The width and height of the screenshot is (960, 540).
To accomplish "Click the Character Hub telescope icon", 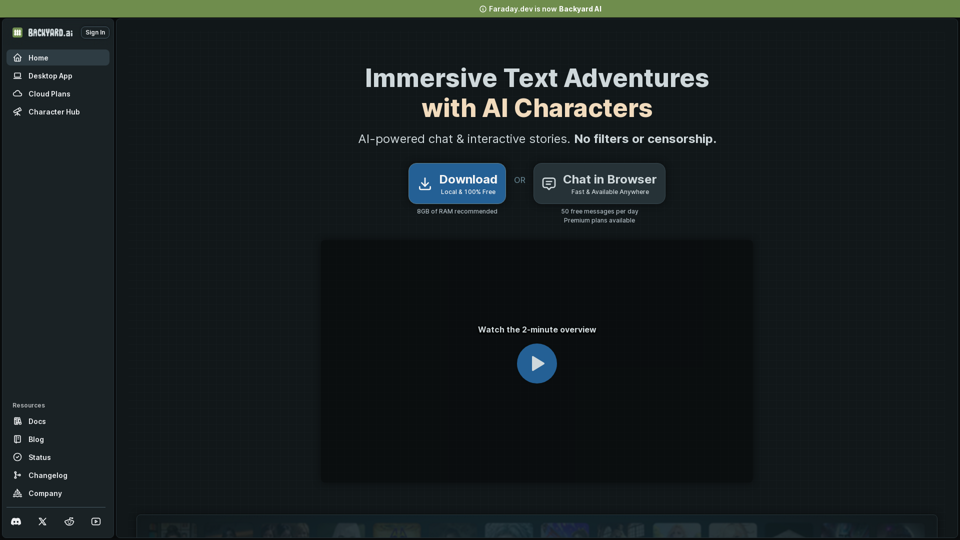I will coord(17,112).
